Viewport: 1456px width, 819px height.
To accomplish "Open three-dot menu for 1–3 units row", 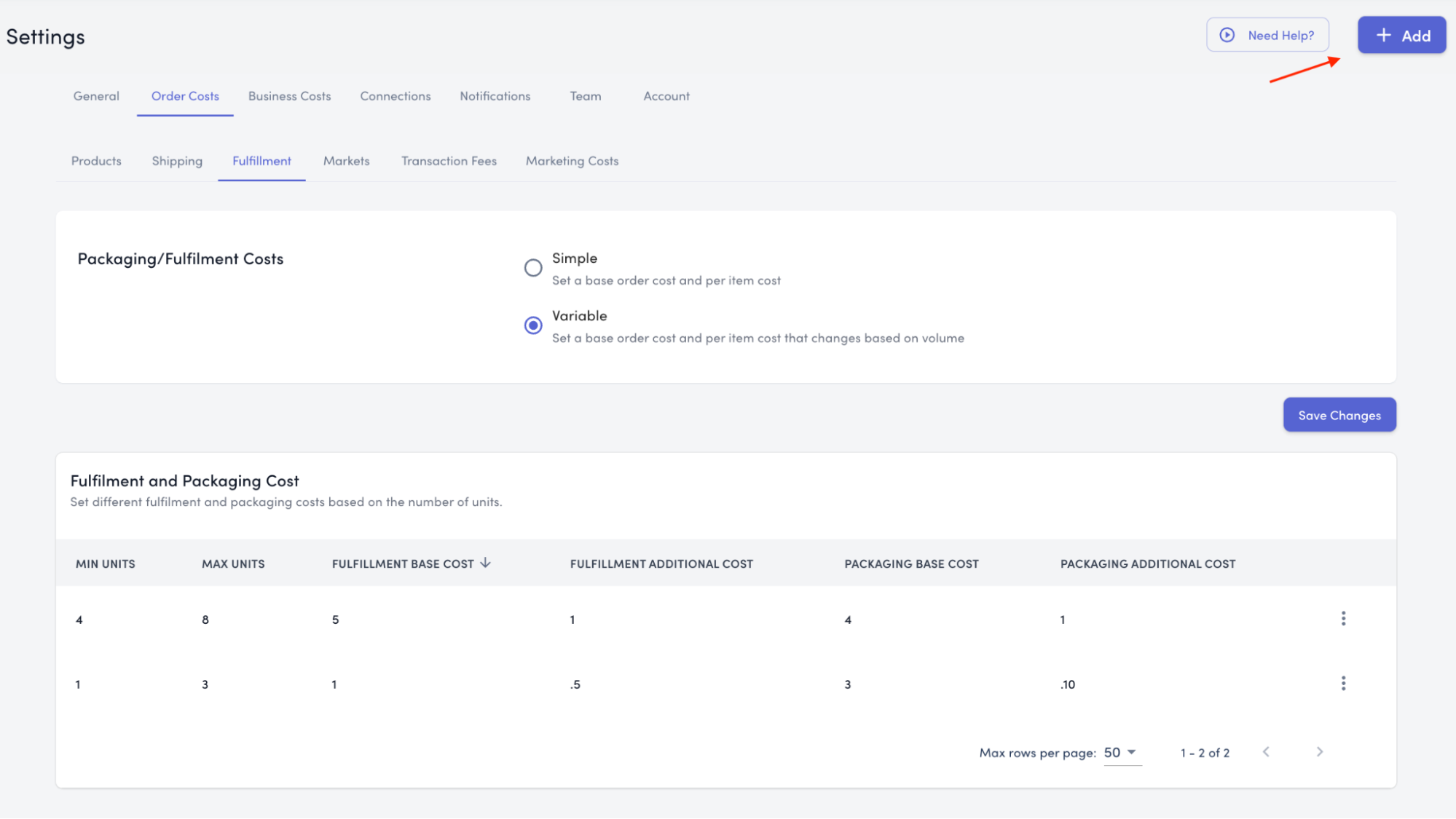I will tap(1343, 684).
